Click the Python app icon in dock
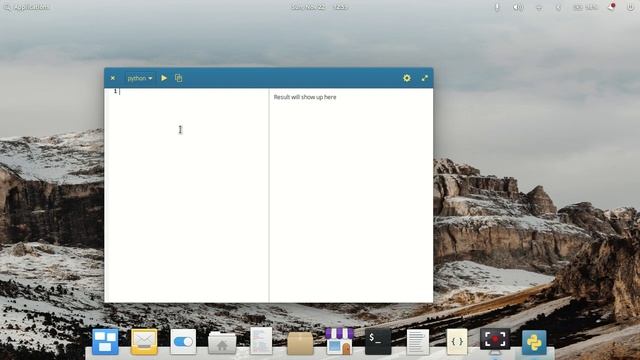This screenshot has width=640, height=360. coord(534,342)
